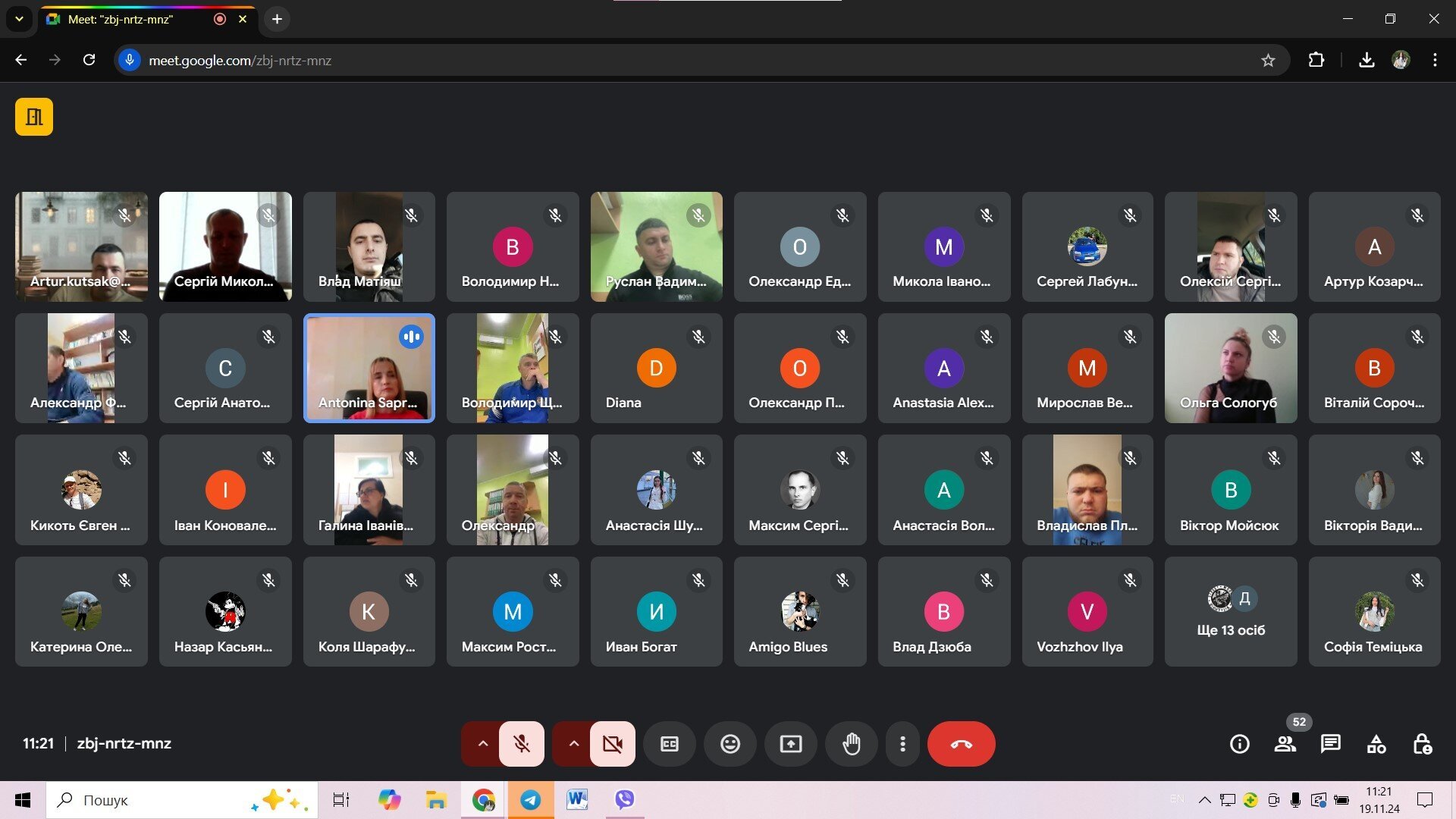
Task: Open more options three-dot menu in call bar
Action: pos(902,744)
